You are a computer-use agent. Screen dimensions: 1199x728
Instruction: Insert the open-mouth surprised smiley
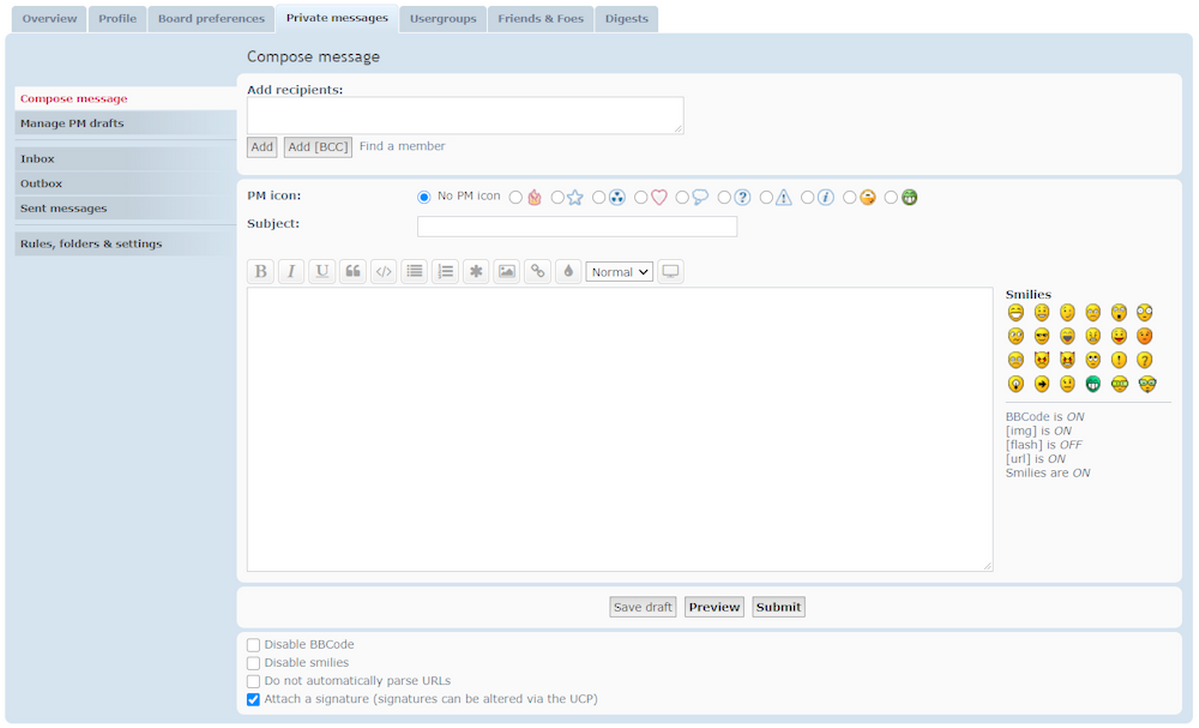(1119, 312)
